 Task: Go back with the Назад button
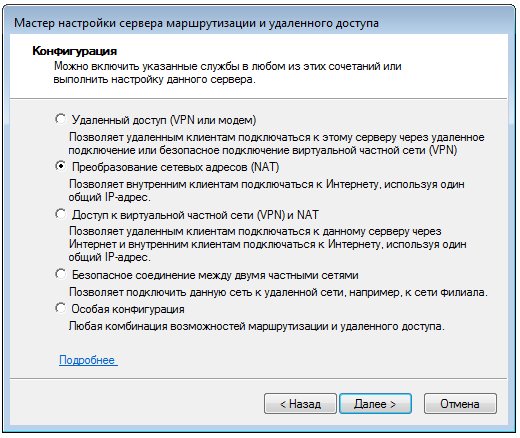coord(300,404)
